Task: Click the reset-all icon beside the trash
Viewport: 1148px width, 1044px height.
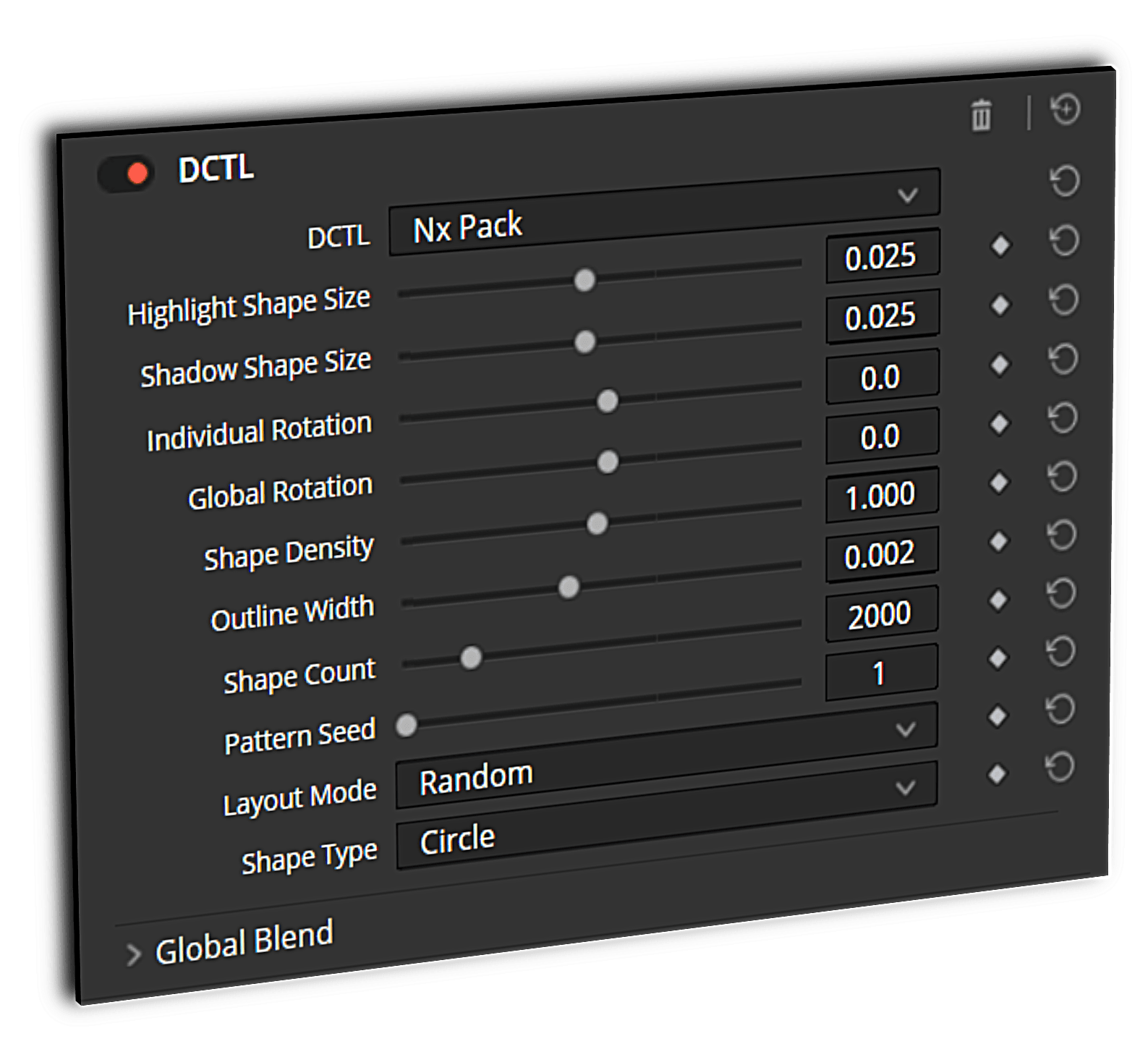Action: [x=1066, y=109]
